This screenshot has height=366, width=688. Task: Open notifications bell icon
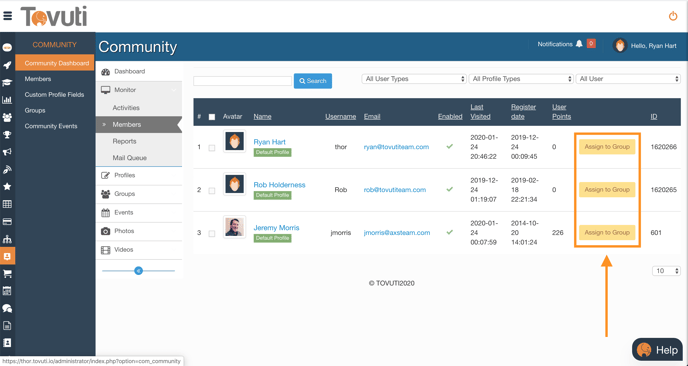pos(579,44)
